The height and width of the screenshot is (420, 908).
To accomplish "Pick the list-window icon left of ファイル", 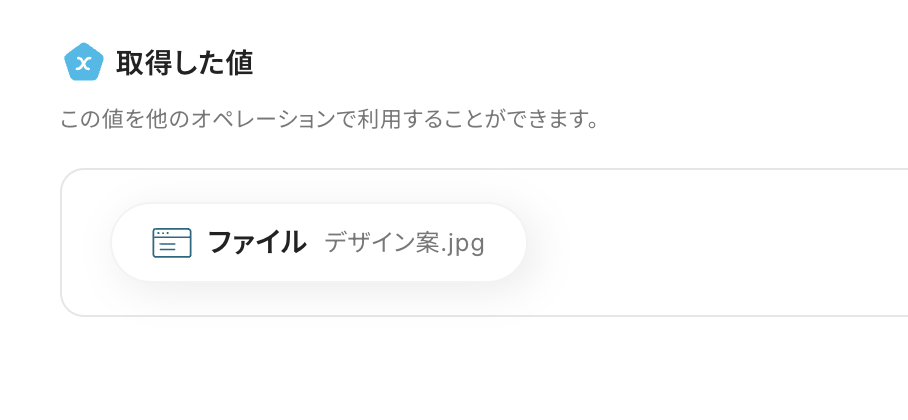I will pos(171,243).
